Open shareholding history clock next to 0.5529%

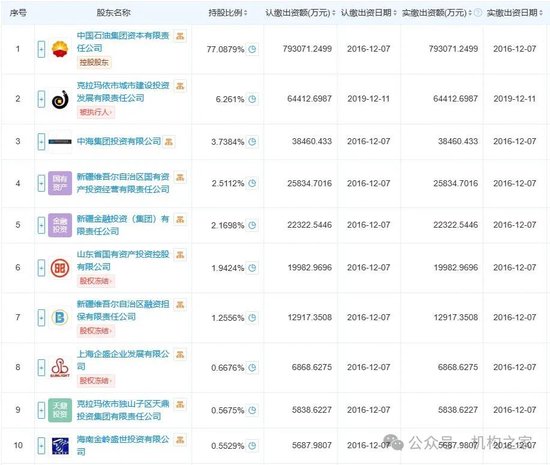point(252,446)
